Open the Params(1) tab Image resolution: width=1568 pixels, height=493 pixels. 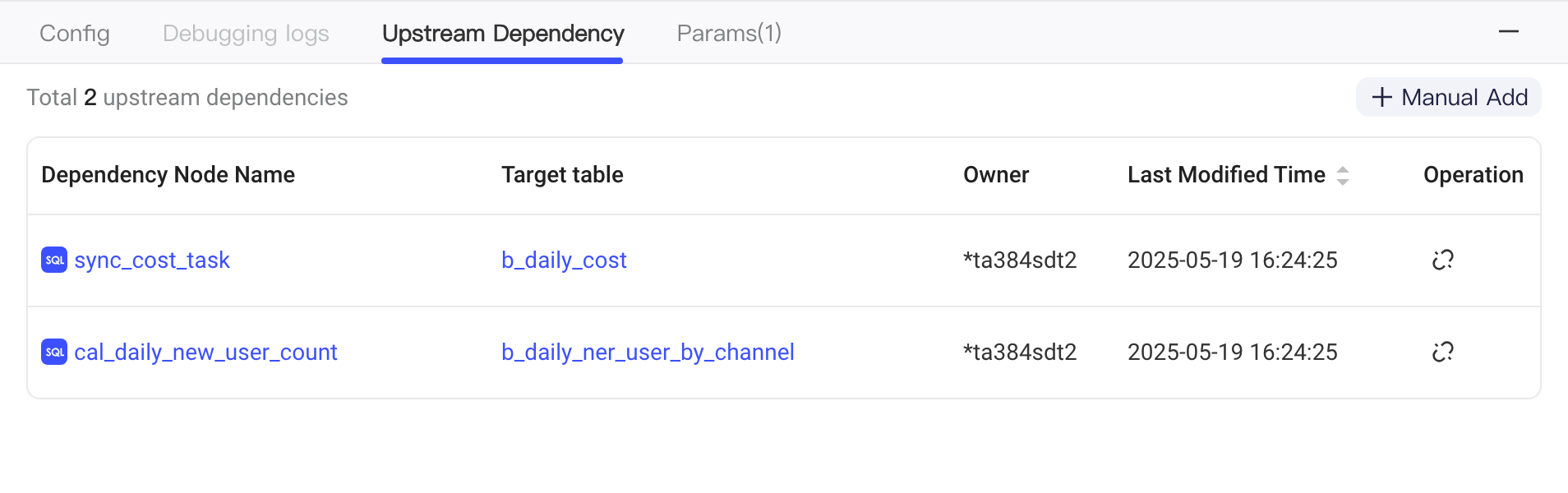click(x=729, y=33)
